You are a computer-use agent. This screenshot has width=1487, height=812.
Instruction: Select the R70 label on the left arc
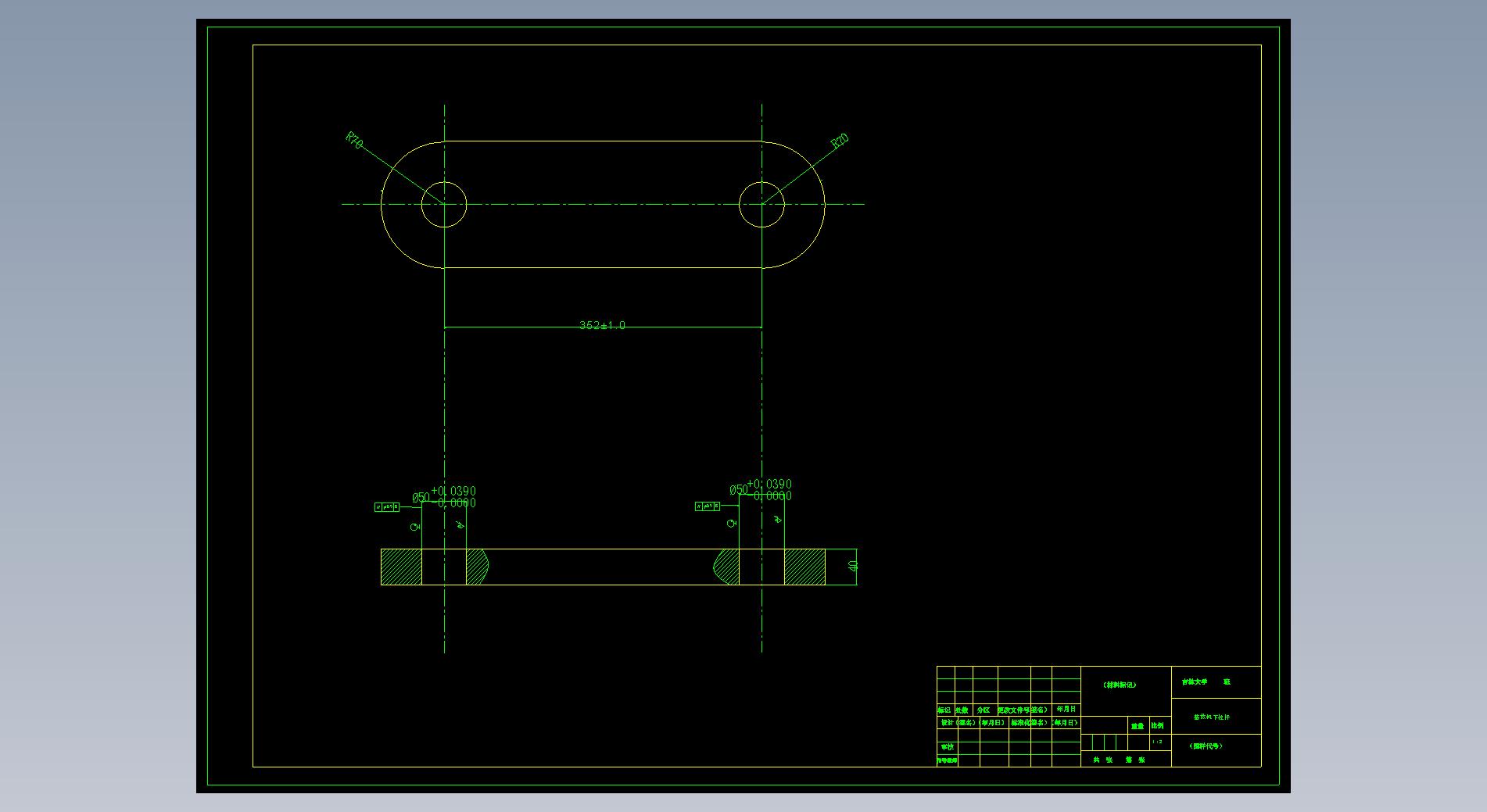354,141
